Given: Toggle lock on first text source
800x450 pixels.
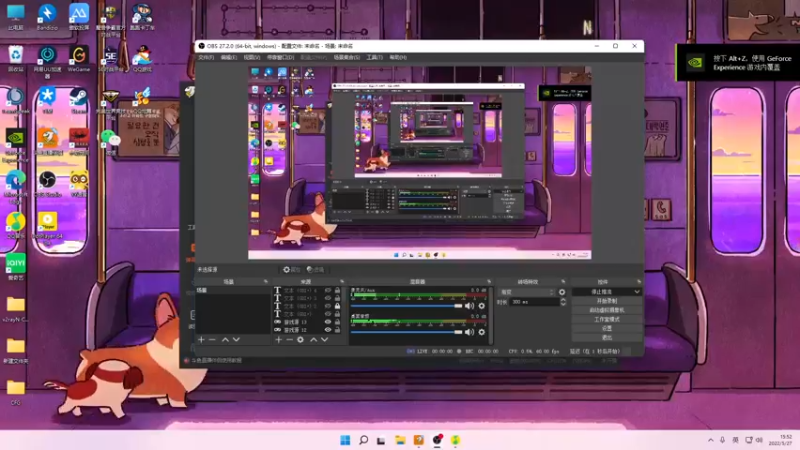Looking at the screenshot, I should (337, 290).
